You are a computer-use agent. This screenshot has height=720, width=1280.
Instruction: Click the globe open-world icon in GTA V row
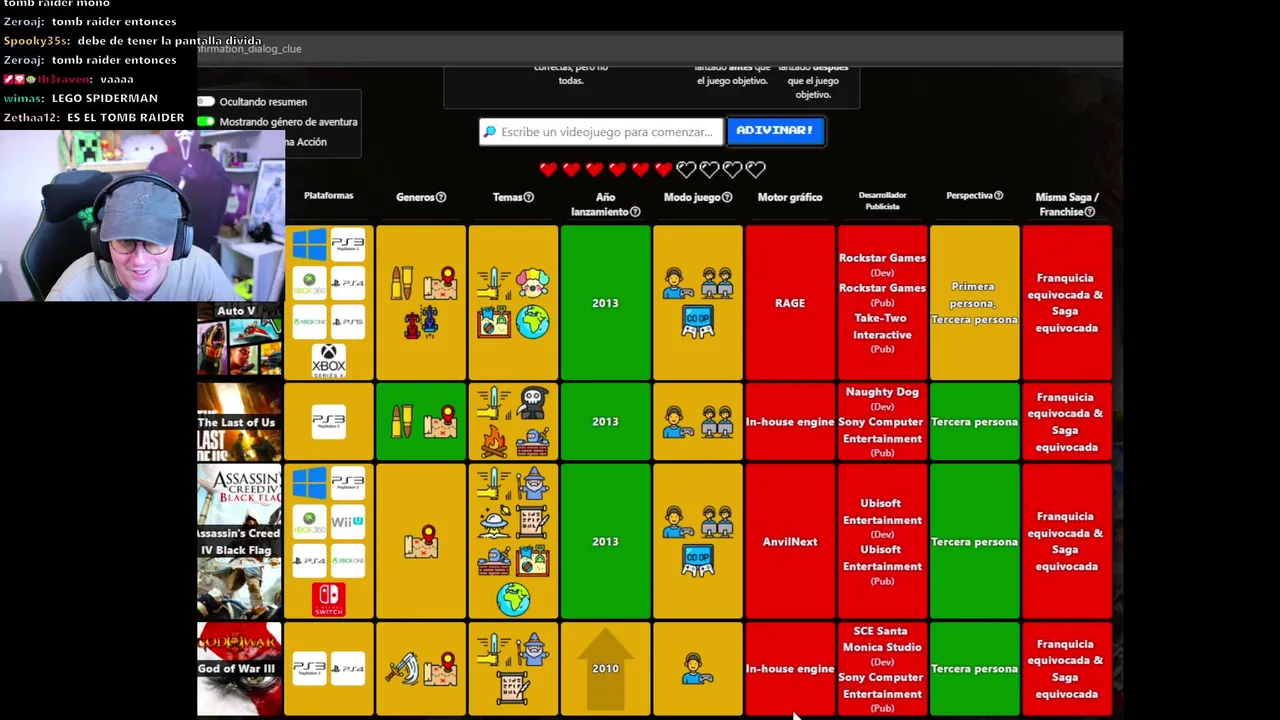[x=533, y=322]
